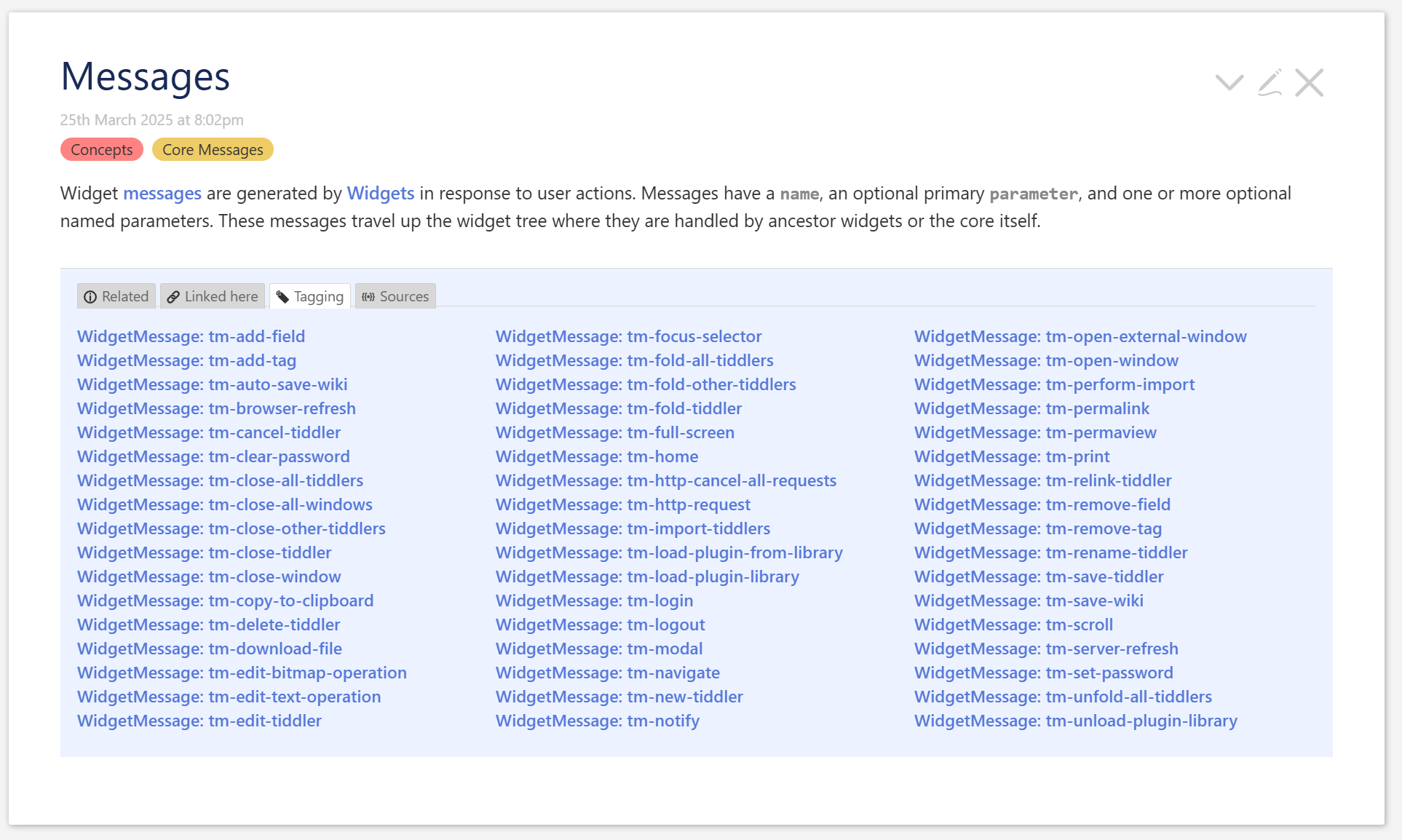Open WidgetMessage: tm-unload-plugin-library link
The width and height of the screenshot is (1402, 840).
coord(1076,721)
